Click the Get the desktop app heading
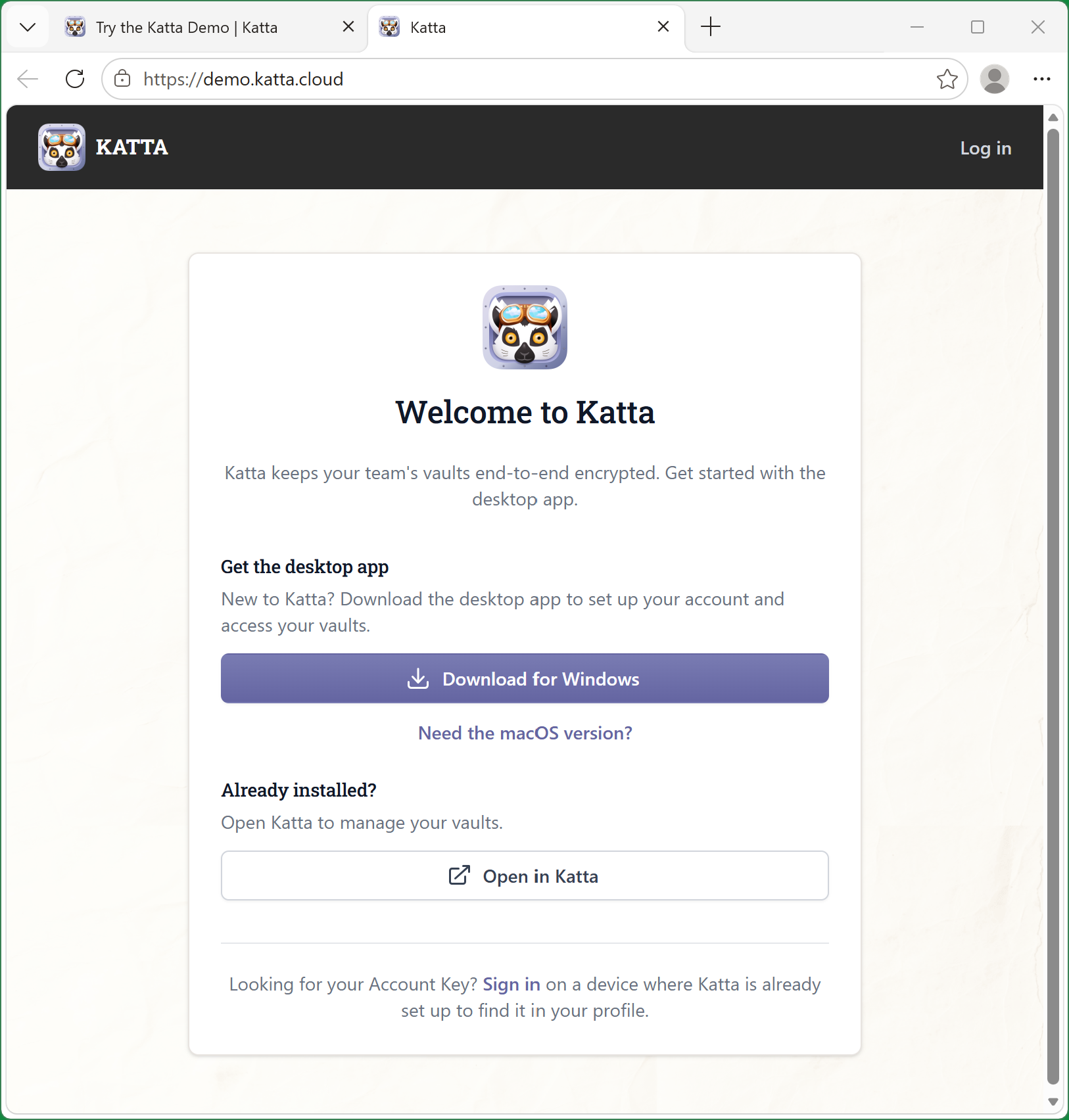Image resolution: width=1069 pixels, height=1120 pixels. [x=304, y=567]
